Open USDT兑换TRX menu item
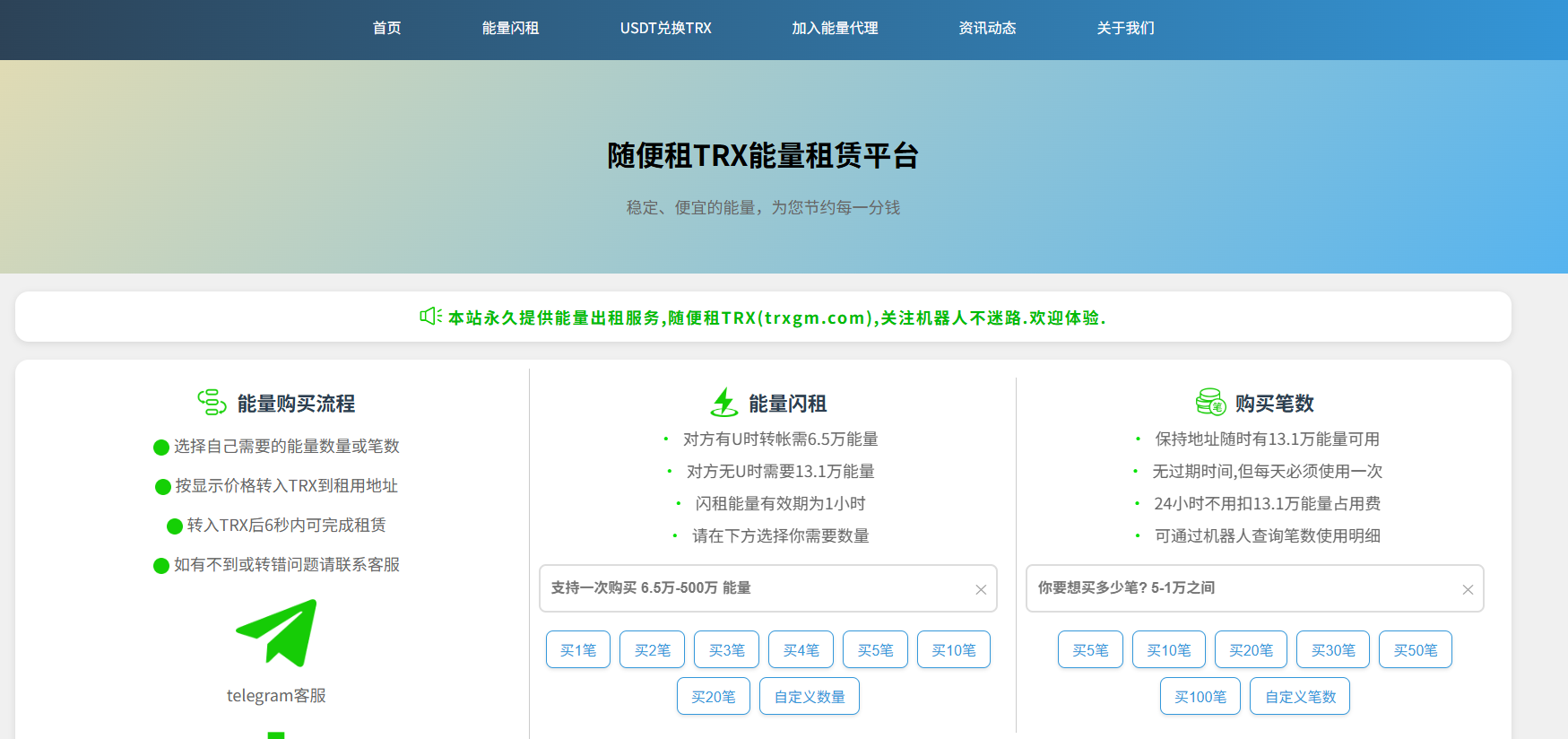This screenshot has width=1568, height=739. [665, 28]
